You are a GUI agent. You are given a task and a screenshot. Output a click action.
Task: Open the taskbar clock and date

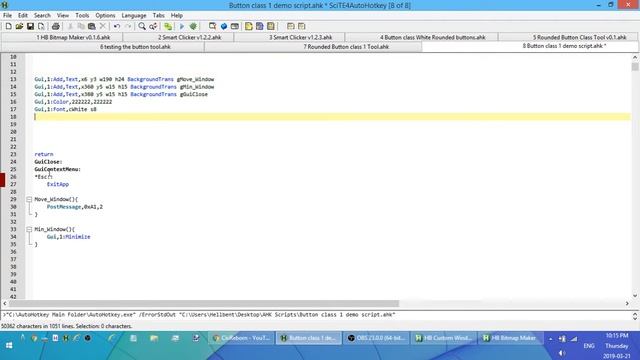(617, 346)
